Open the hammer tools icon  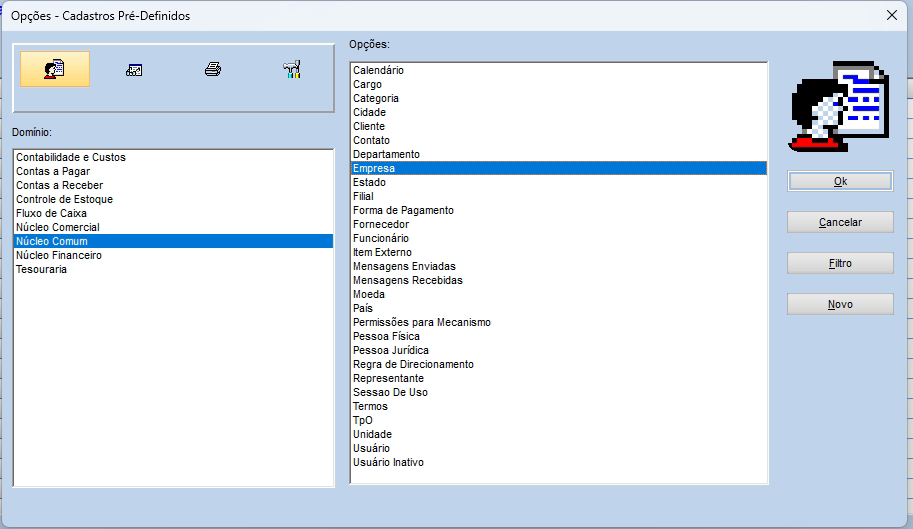(x=292, y=69)
